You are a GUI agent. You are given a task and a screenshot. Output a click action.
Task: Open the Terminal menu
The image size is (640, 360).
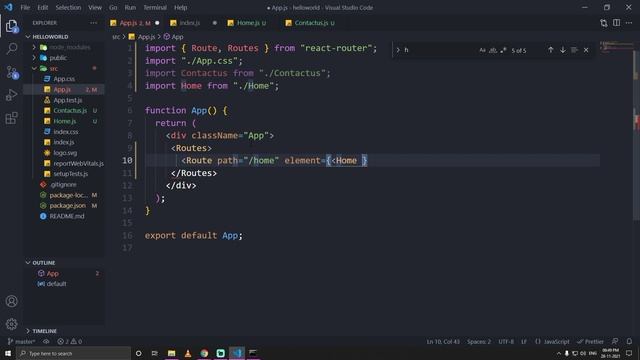155,7
